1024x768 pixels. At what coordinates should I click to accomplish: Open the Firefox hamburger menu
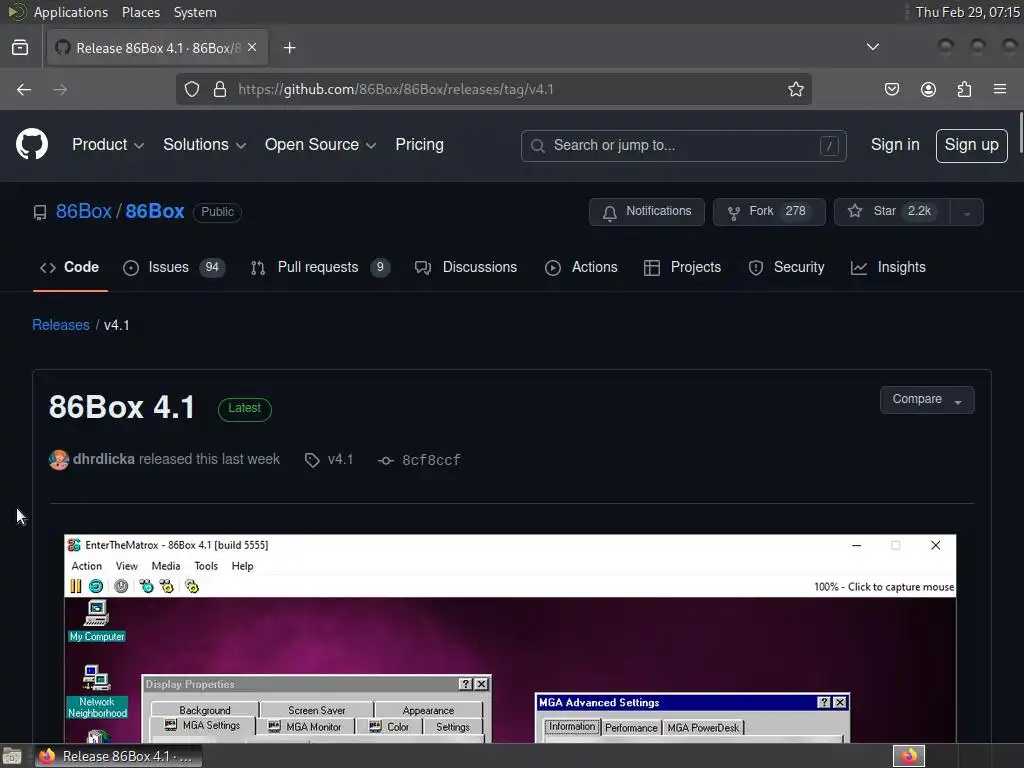pos(1000,89)
